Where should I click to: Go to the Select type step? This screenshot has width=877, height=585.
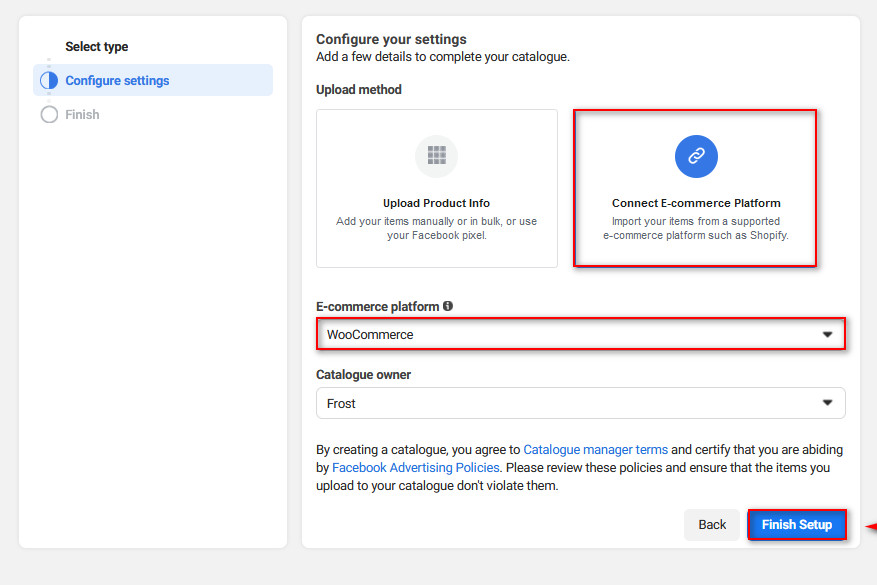pos(97,47)
